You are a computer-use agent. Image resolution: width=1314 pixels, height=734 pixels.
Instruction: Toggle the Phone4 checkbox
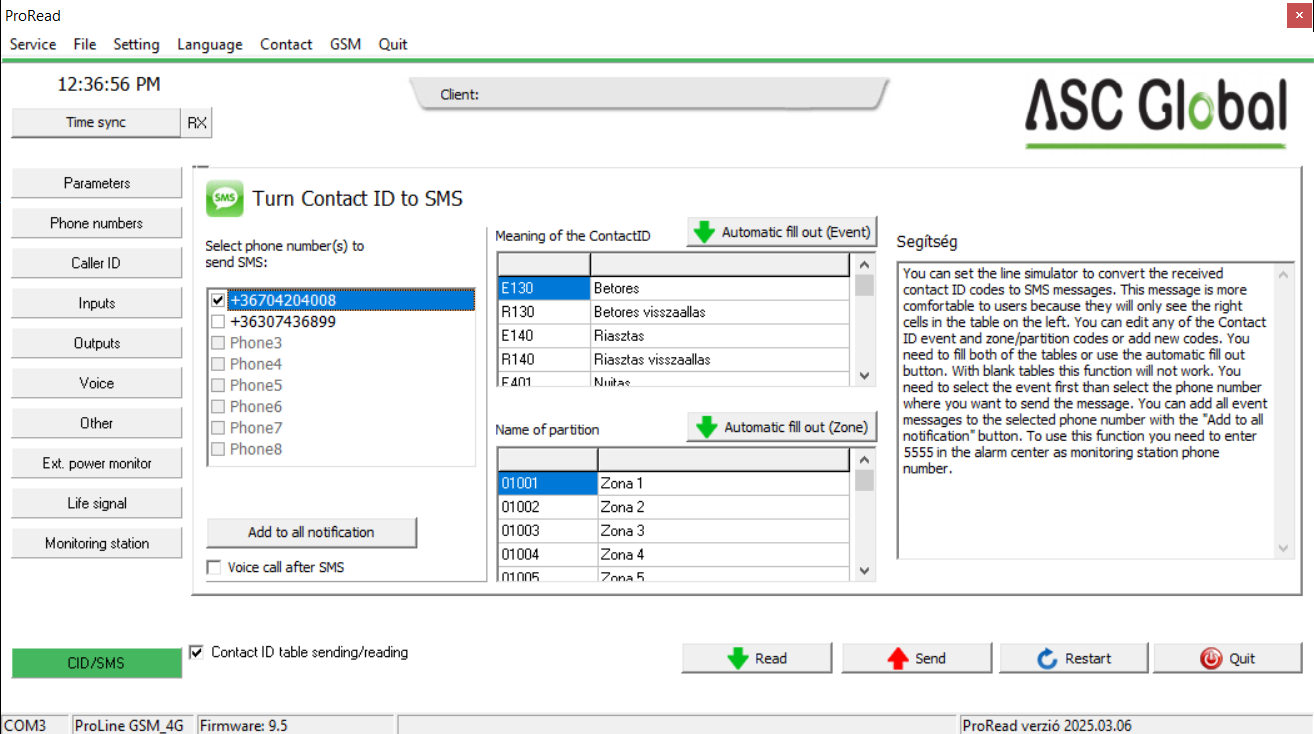(217, 364)
